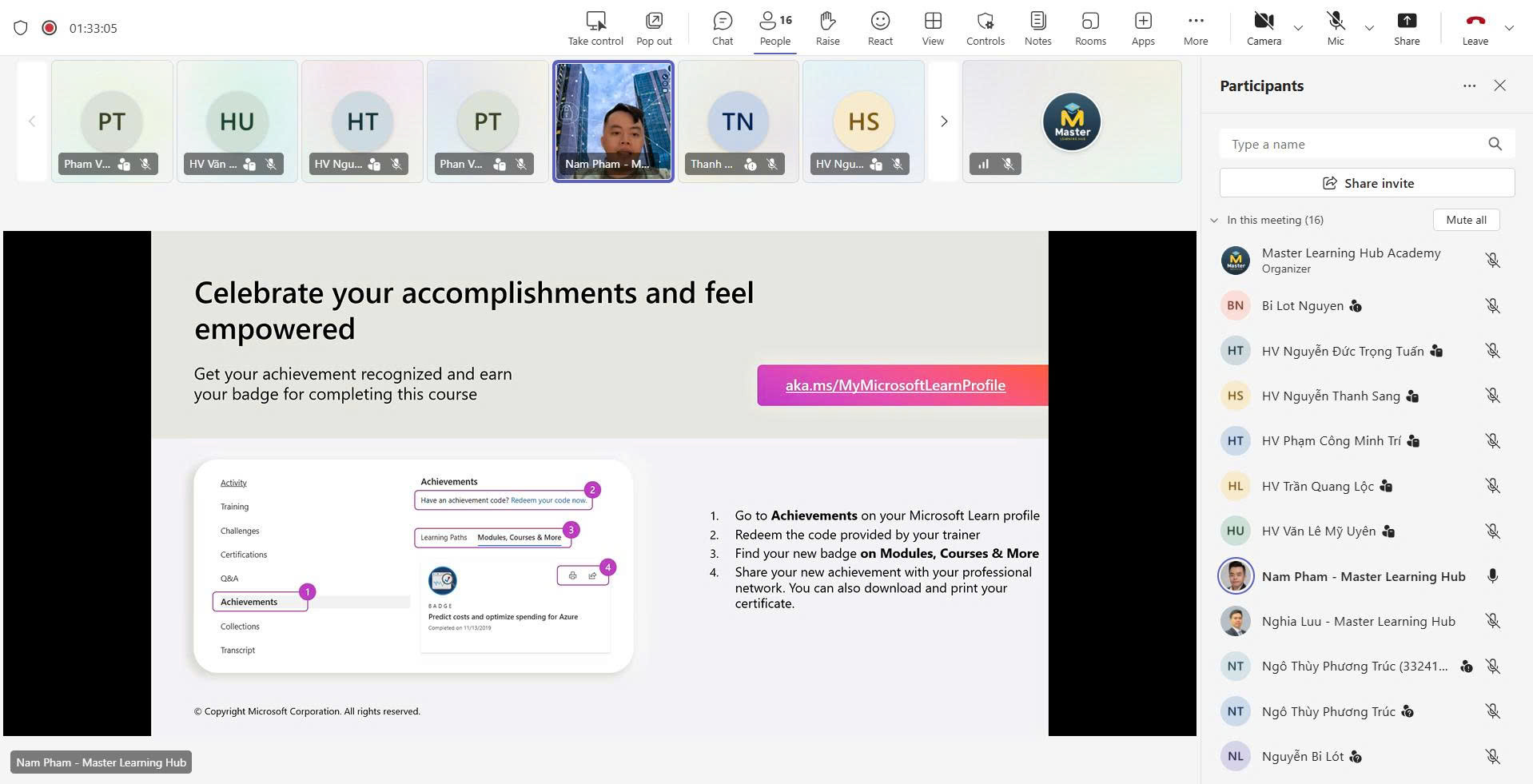Open the Chat panel
The height and width of the screenshot is (784, 1533).
click(x=722, y=28)
